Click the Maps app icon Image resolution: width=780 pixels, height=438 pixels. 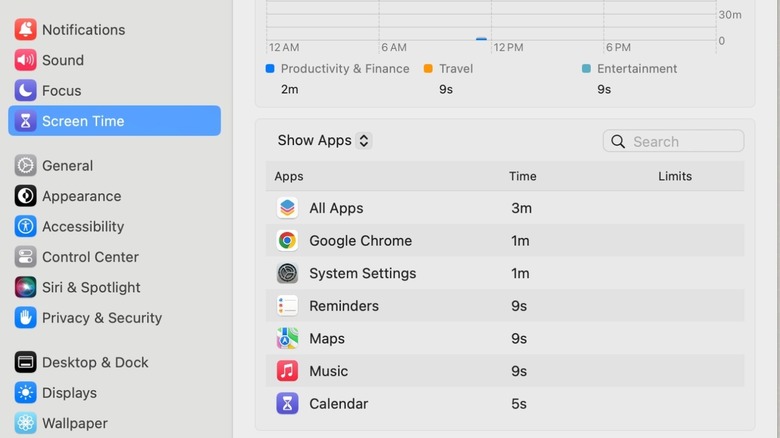coord(287,339)
